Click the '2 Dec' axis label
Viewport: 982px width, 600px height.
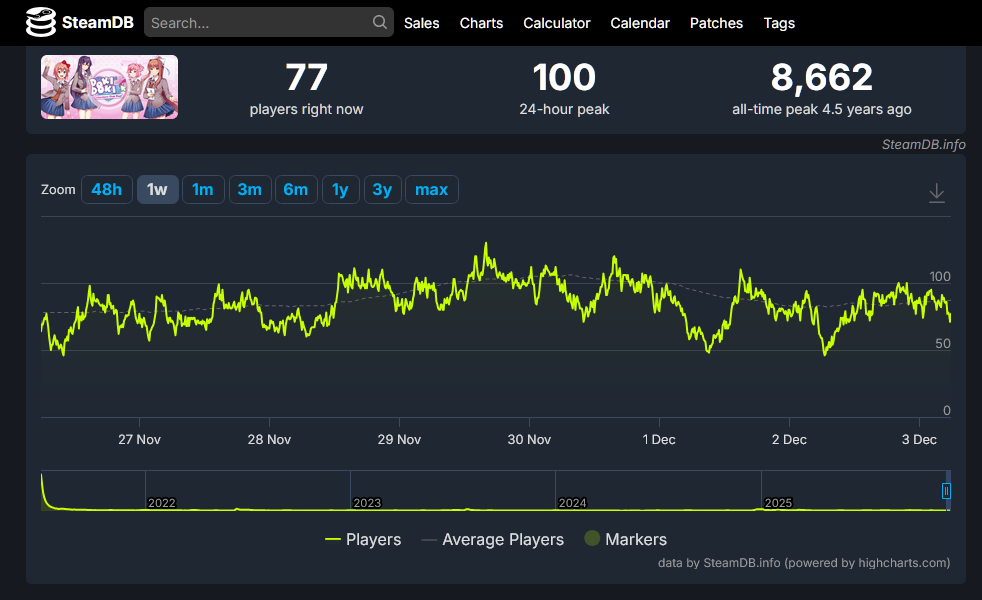pyautogui.click(x=789, y=440)
